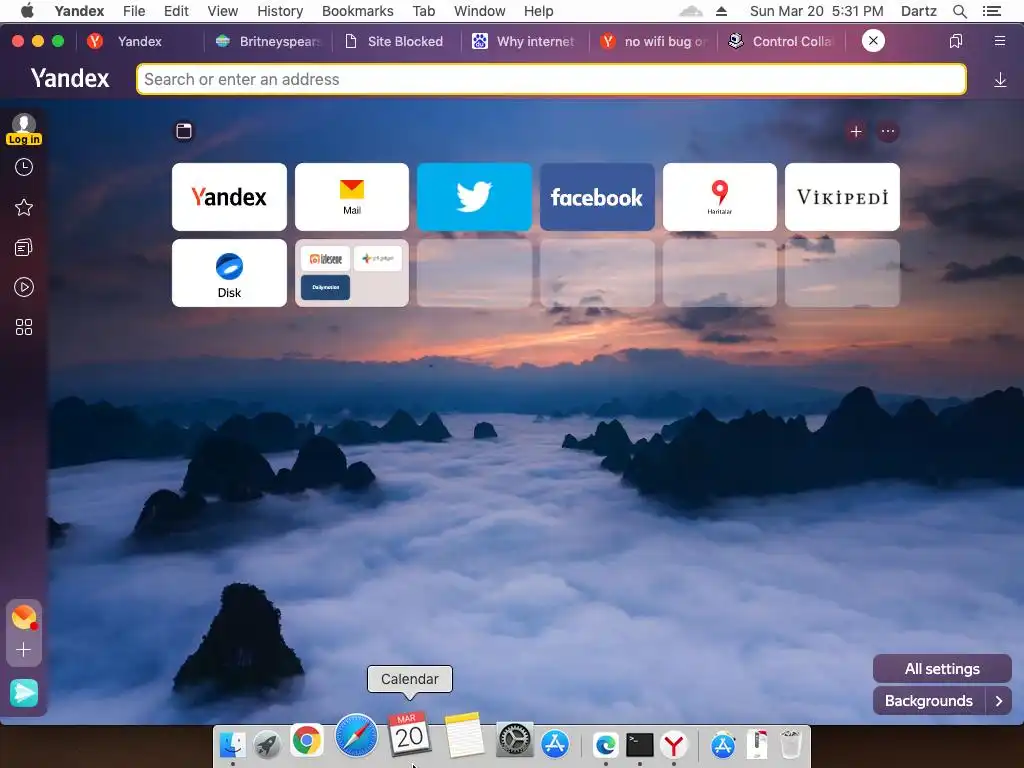Launch Google Chrome from the Dock
Screen dimensions: 1024x768
tap(306, 741)
